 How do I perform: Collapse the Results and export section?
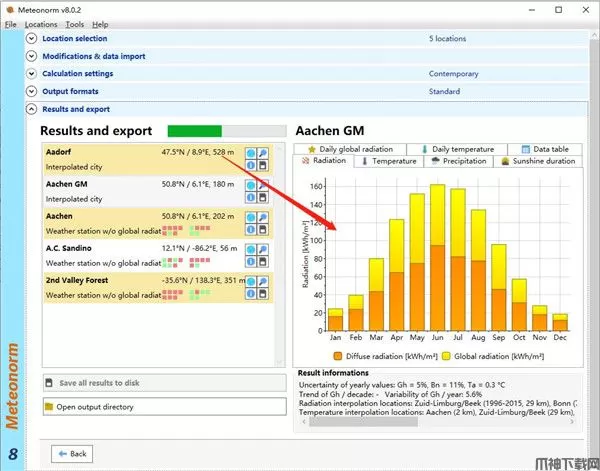point(32,109)
